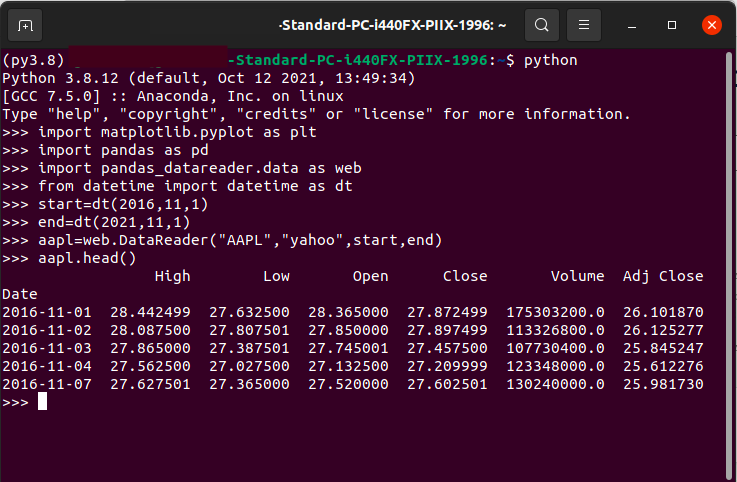Click the High column header
Image resolution: width=737 pixels, height=482 pixels.
pyautogui.click(x=172, y=276)
